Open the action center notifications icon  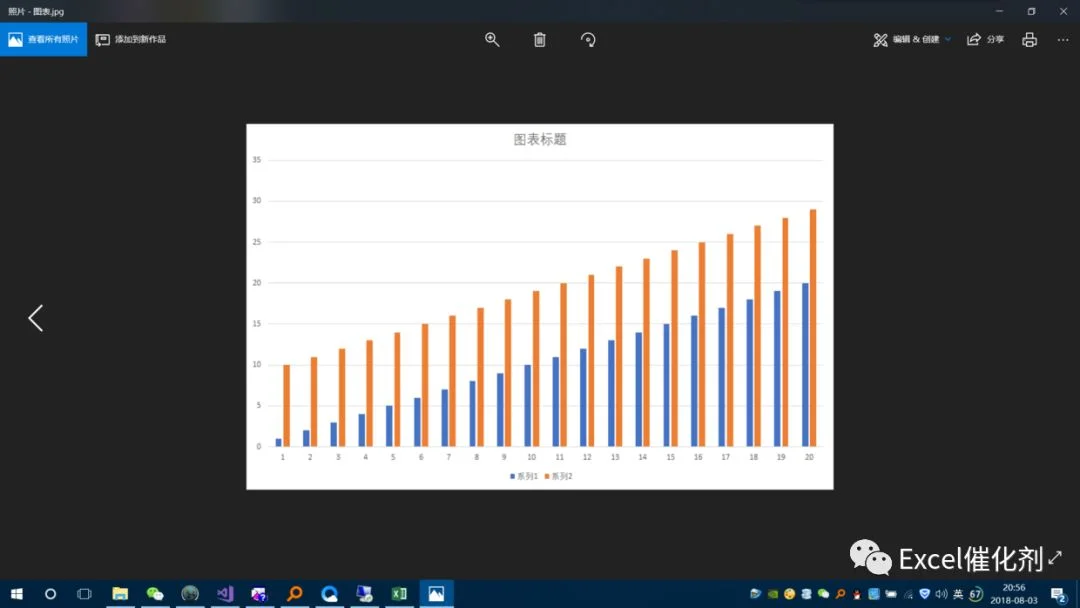pos(1059,594)
